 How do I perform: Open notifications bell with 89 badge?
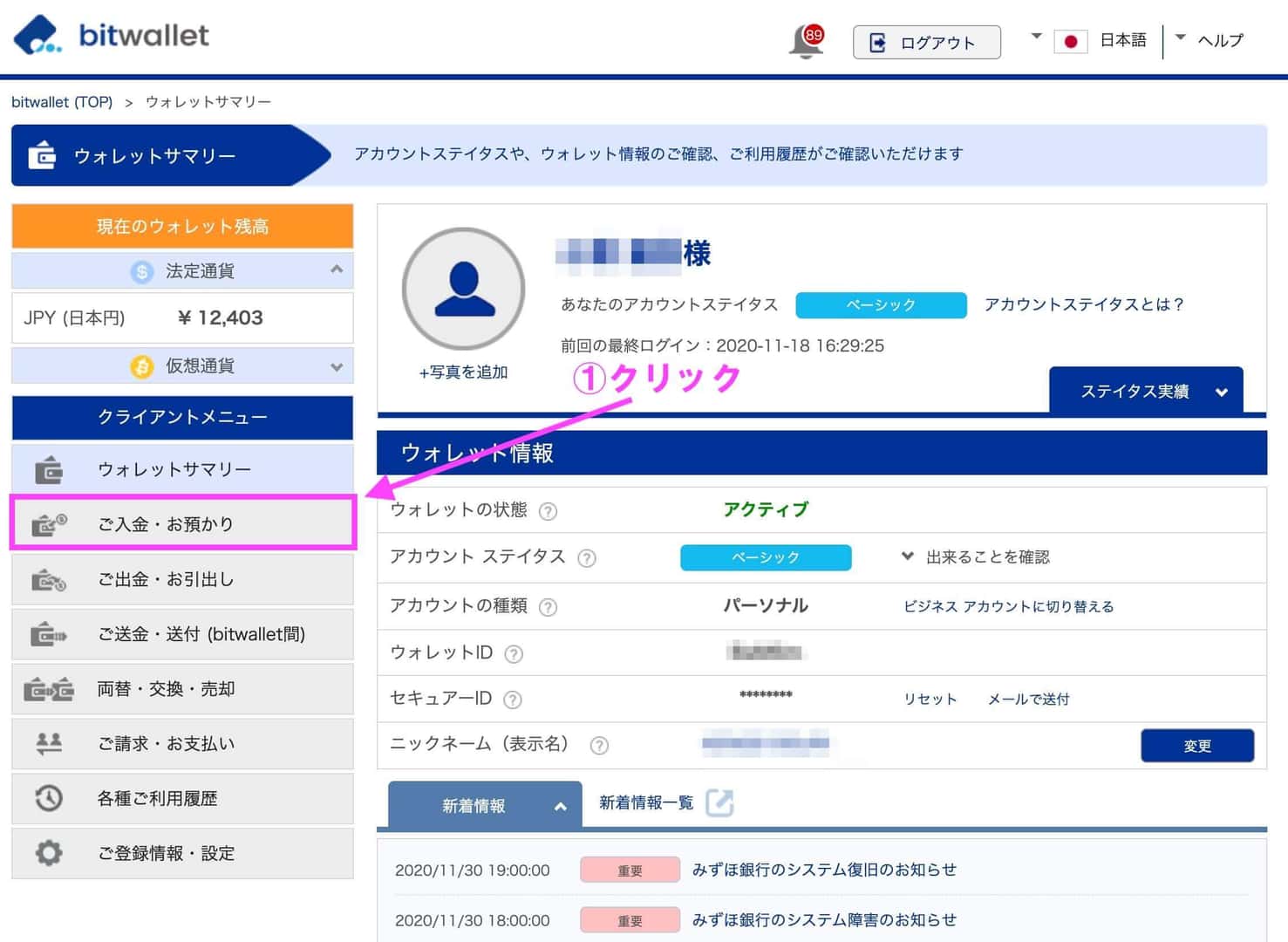coord(807,41)
